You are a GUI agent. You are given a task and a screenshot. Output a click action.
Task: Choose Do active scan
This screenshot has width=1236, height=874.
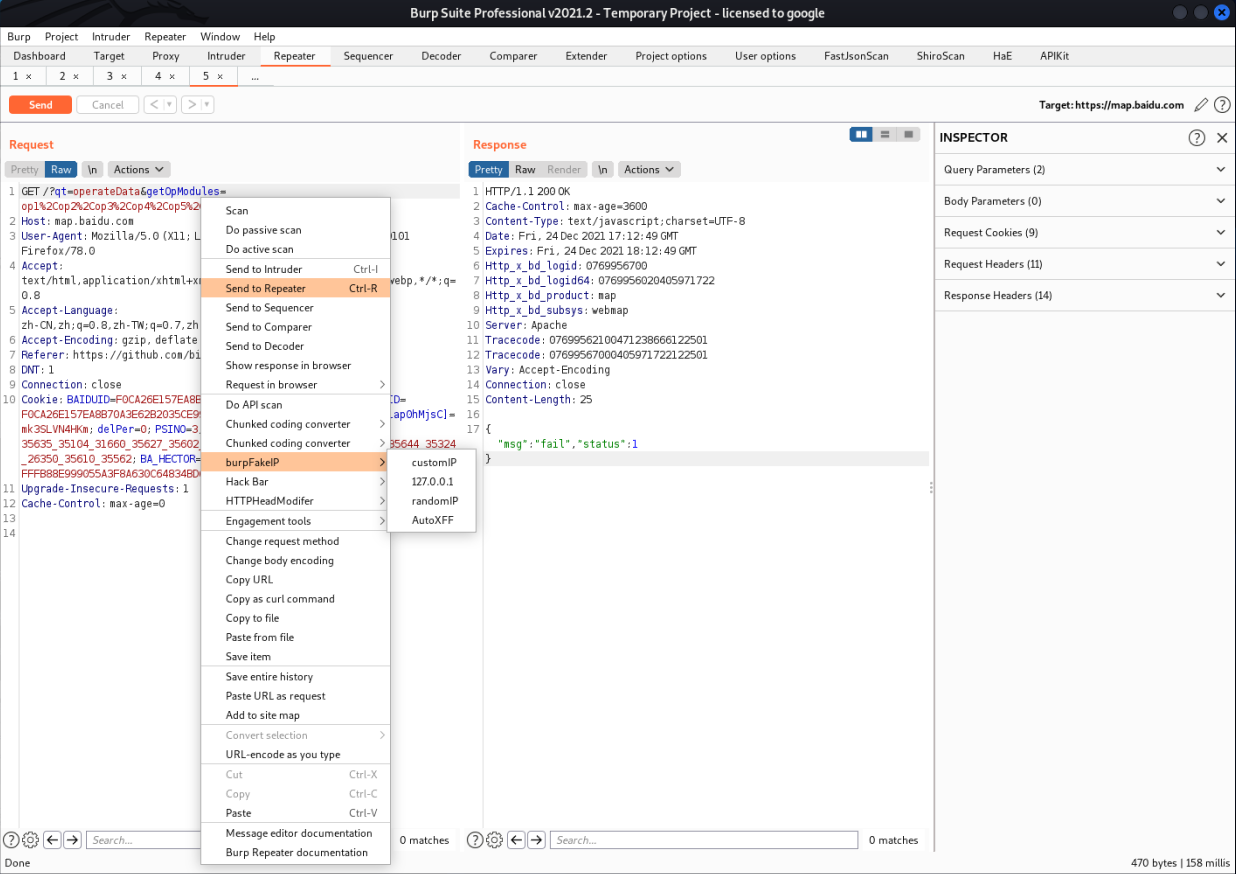pos(295,249)
